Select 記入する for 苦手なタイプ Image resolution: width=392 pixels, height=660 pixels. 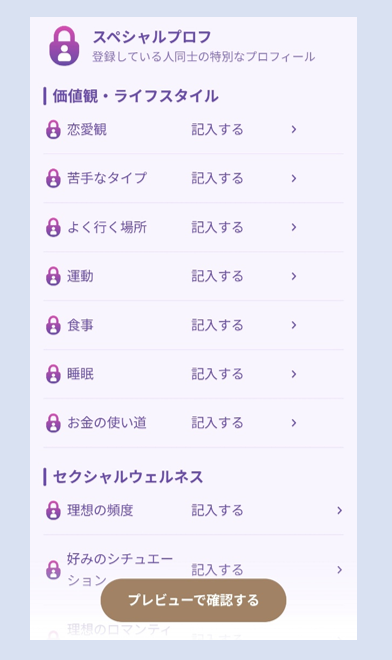click(217, 178)
